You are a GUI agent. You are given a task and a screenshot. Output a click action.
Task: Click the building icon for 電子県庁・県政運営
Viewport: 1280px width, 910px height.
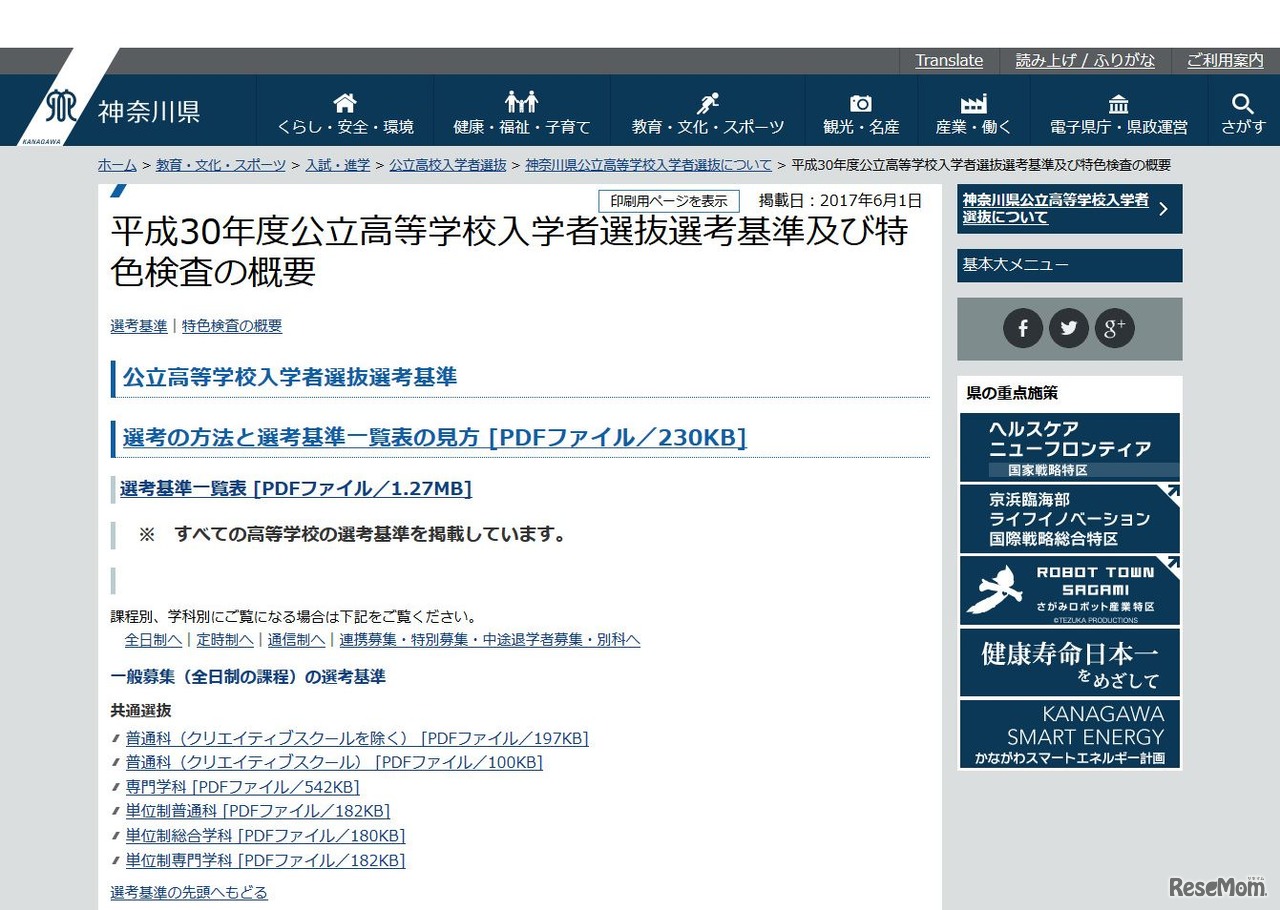(x=1117, y=101)
